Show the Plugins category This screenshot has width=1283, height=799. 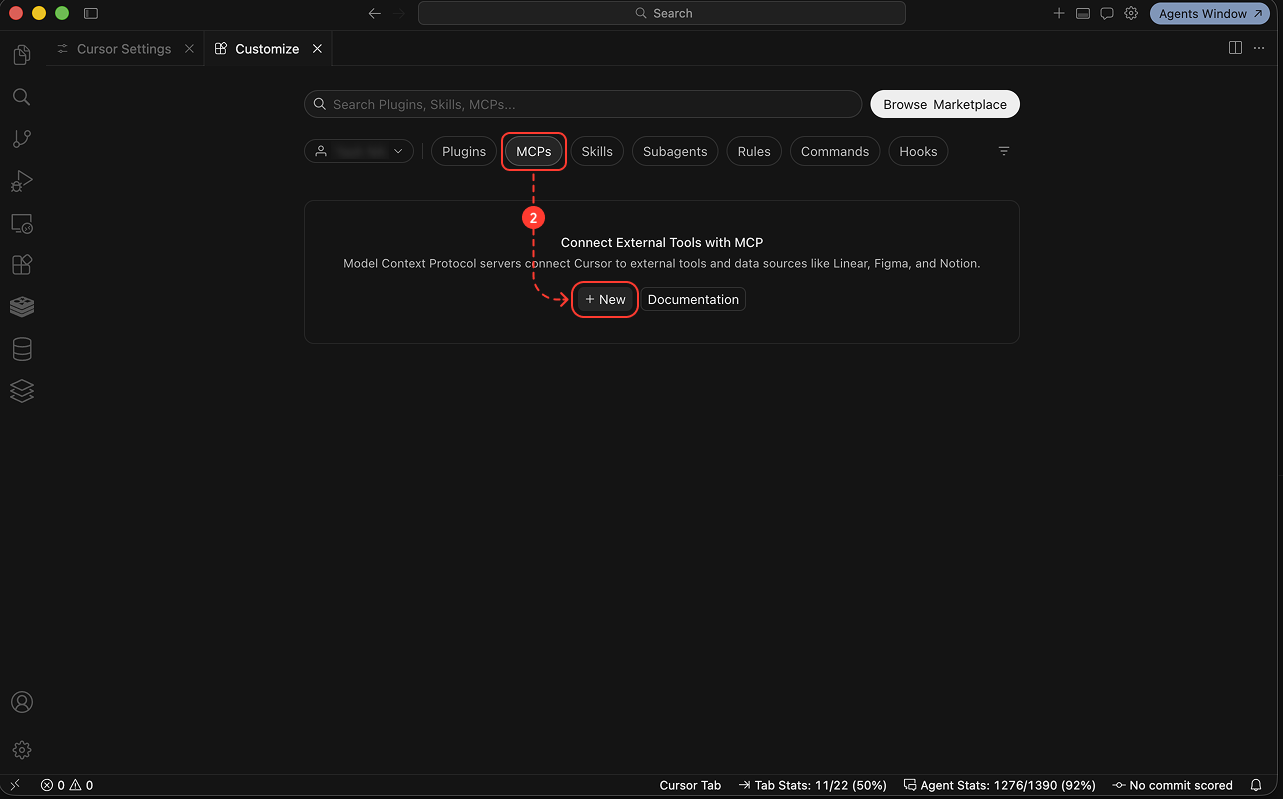(x=464, y=151)
